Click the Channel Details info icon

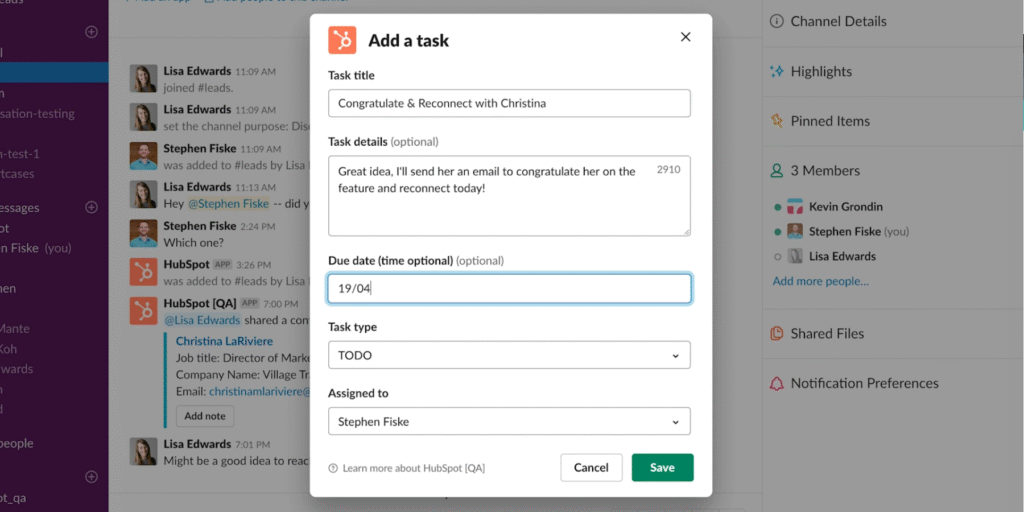[776, 22]
